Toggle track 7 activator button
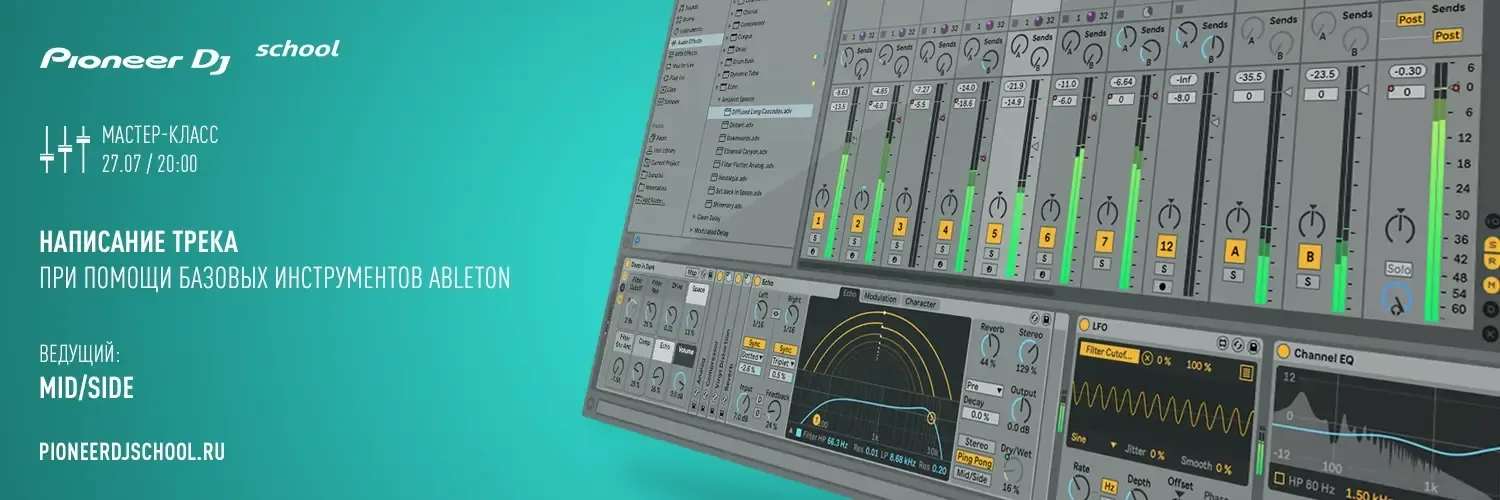1500x500 pixels. 1104,241
